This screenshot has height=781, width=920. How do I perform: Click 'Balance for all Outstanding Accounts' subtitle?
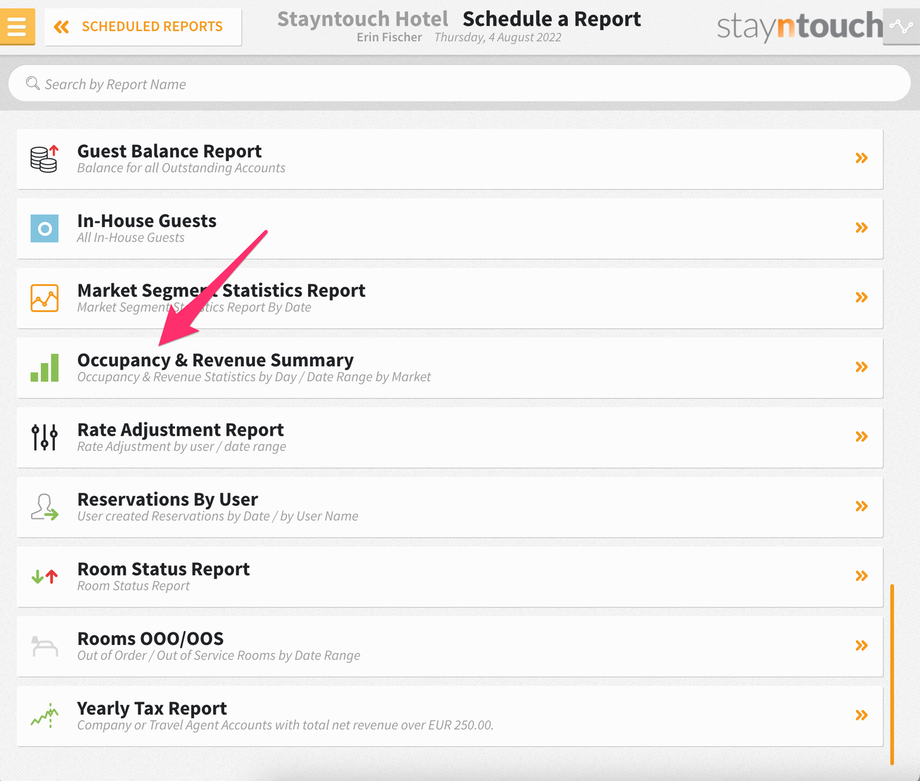pos(181,168)
